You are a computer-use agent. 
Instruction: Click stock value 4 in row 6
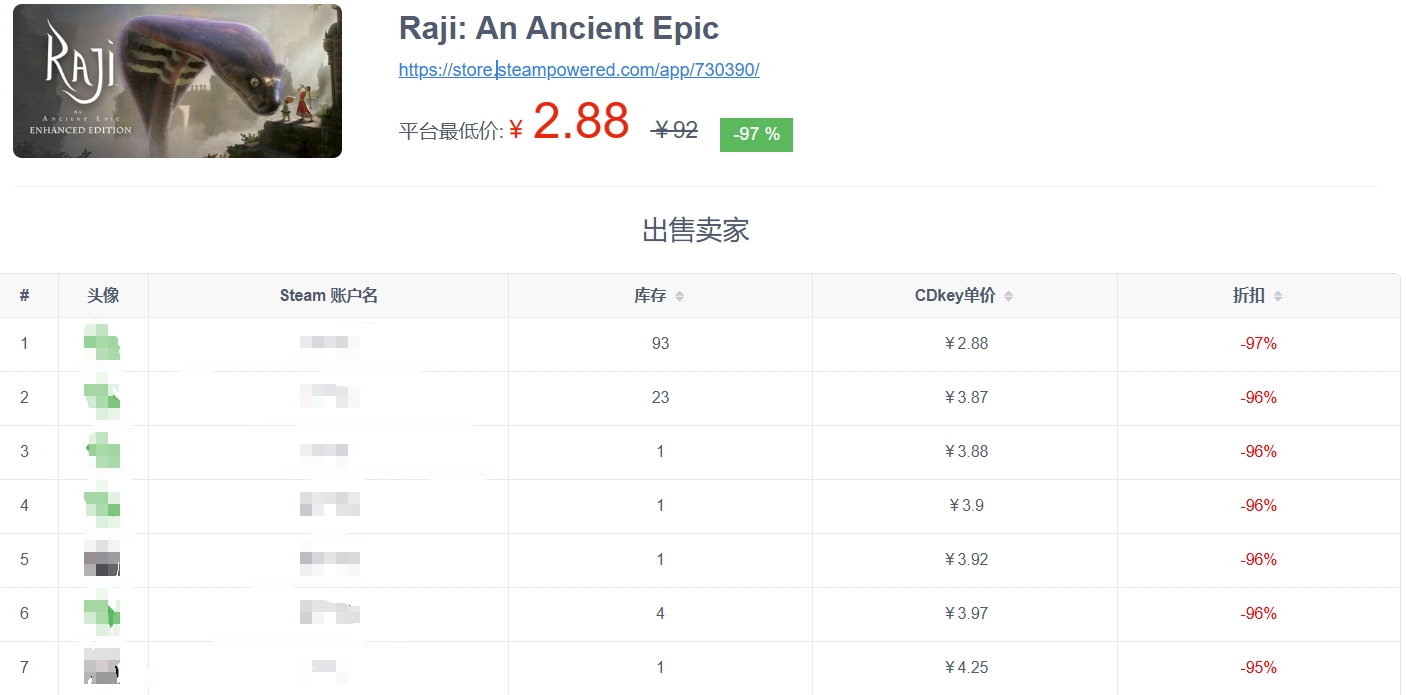(x=660, y=613)
